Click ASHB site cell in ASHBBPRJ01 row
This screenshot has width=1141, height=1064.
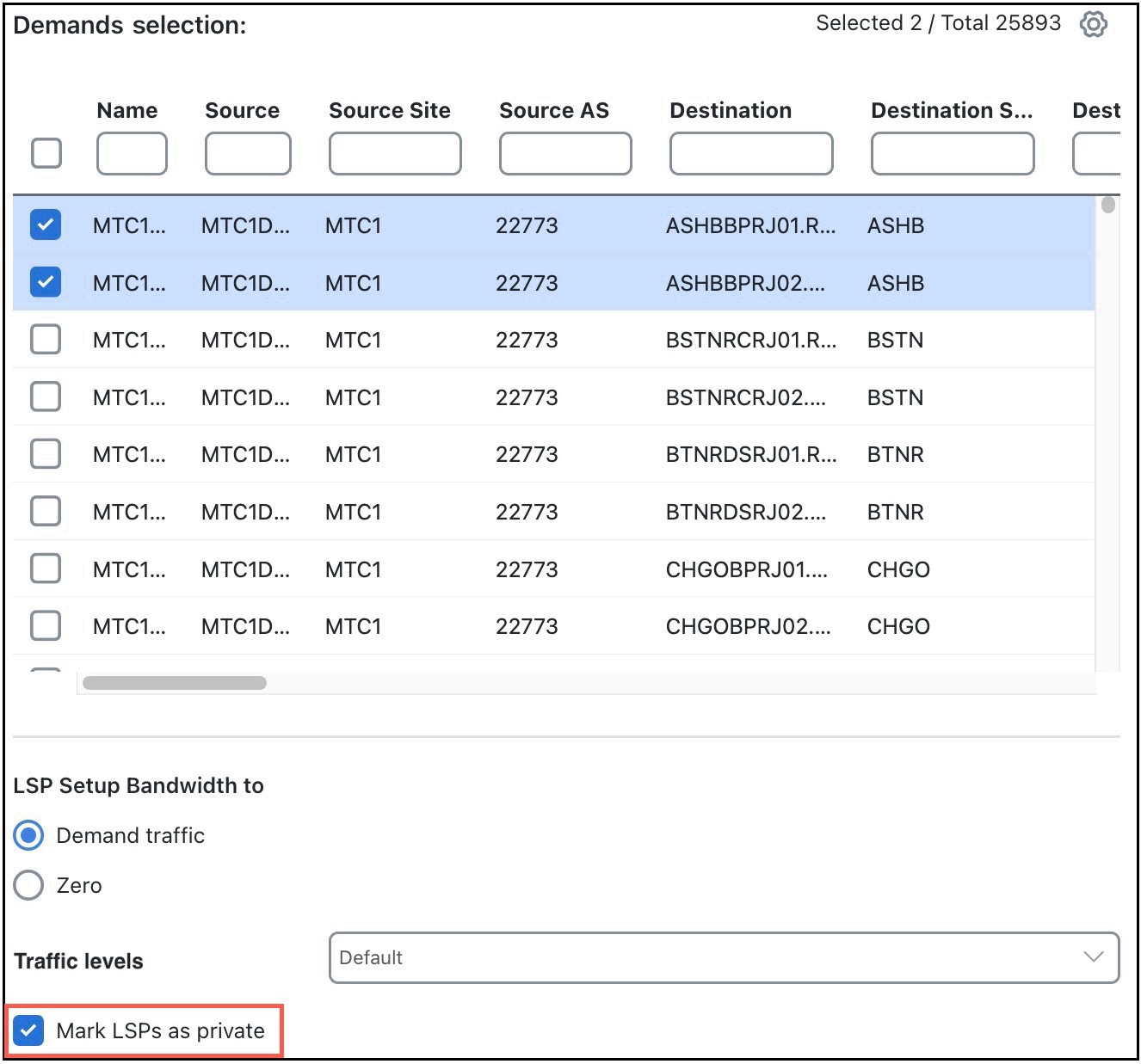click(896, 225)
